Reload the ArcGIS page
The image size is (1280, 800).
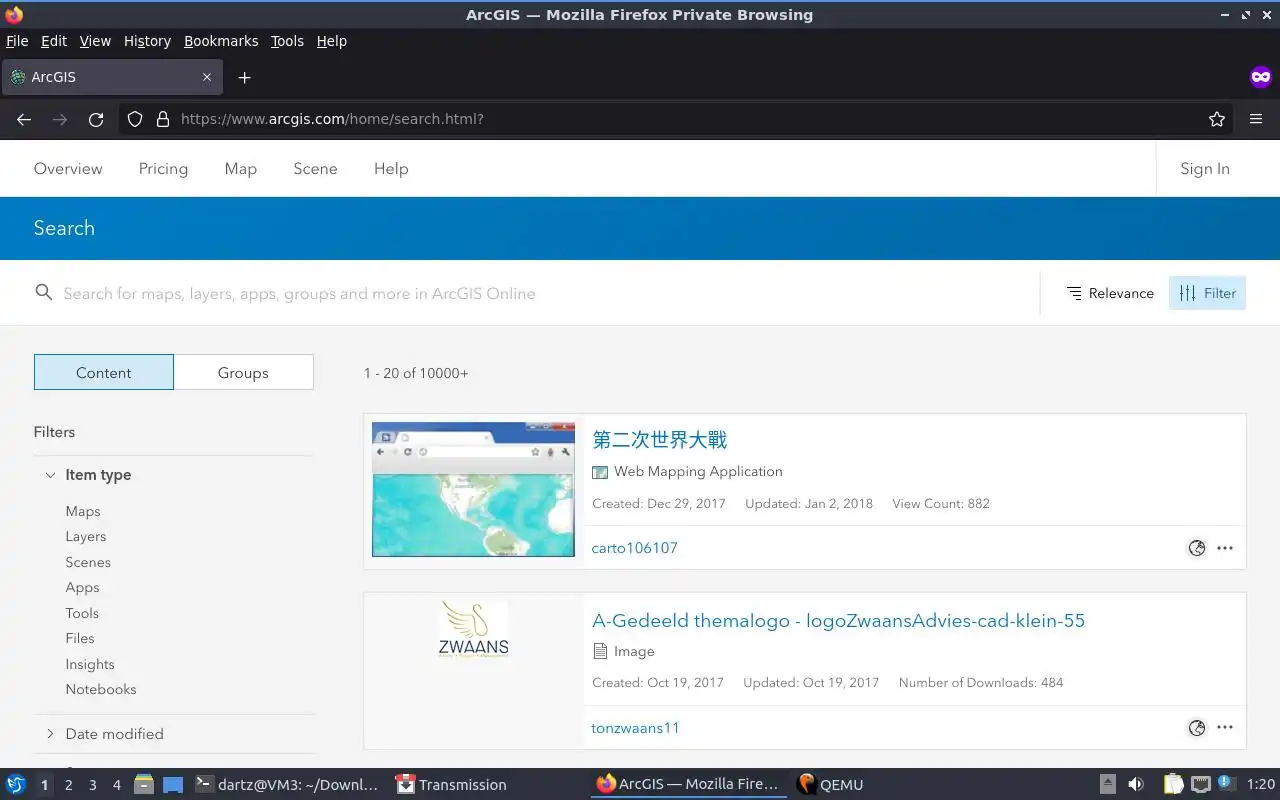click(x=96, y=119)
